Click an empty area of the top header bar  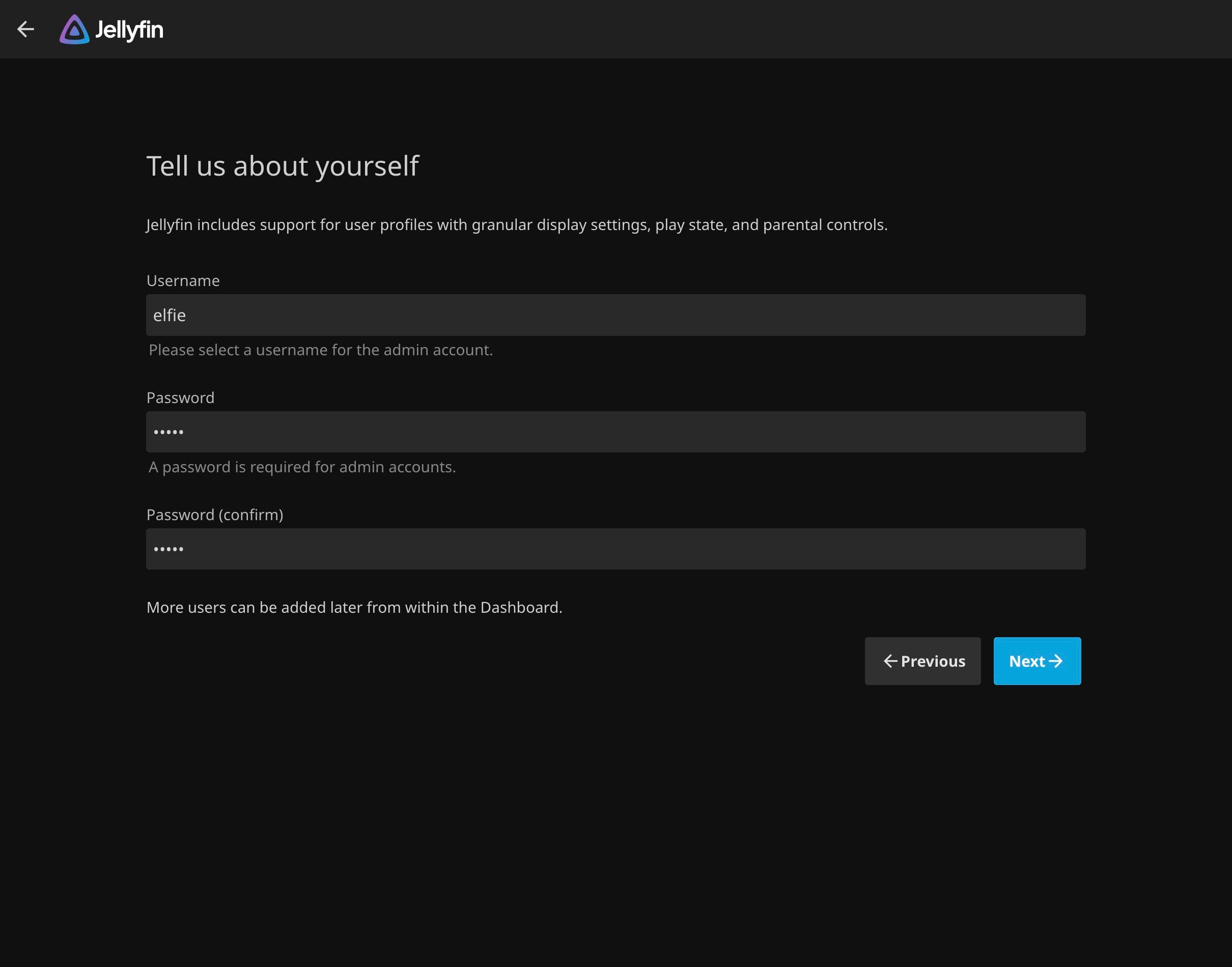680,29
